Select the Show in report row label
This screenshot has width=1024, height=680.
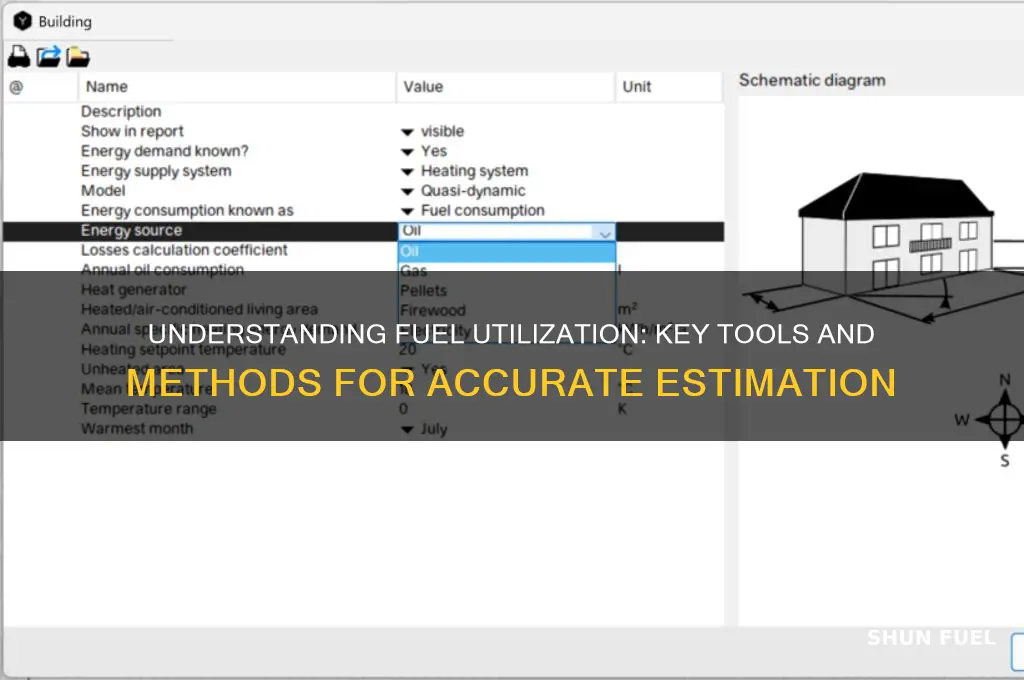[132, 131]
